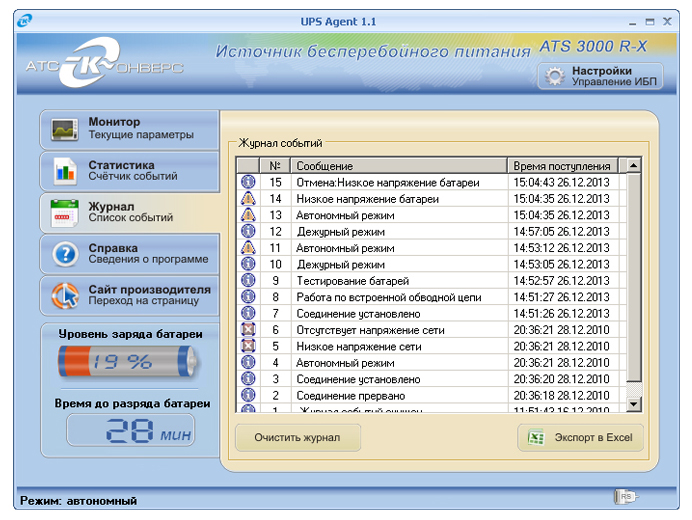Select 'Тестирование батарей' message
The height and width of the screenshot is (520, 692).
pos(353,281)
